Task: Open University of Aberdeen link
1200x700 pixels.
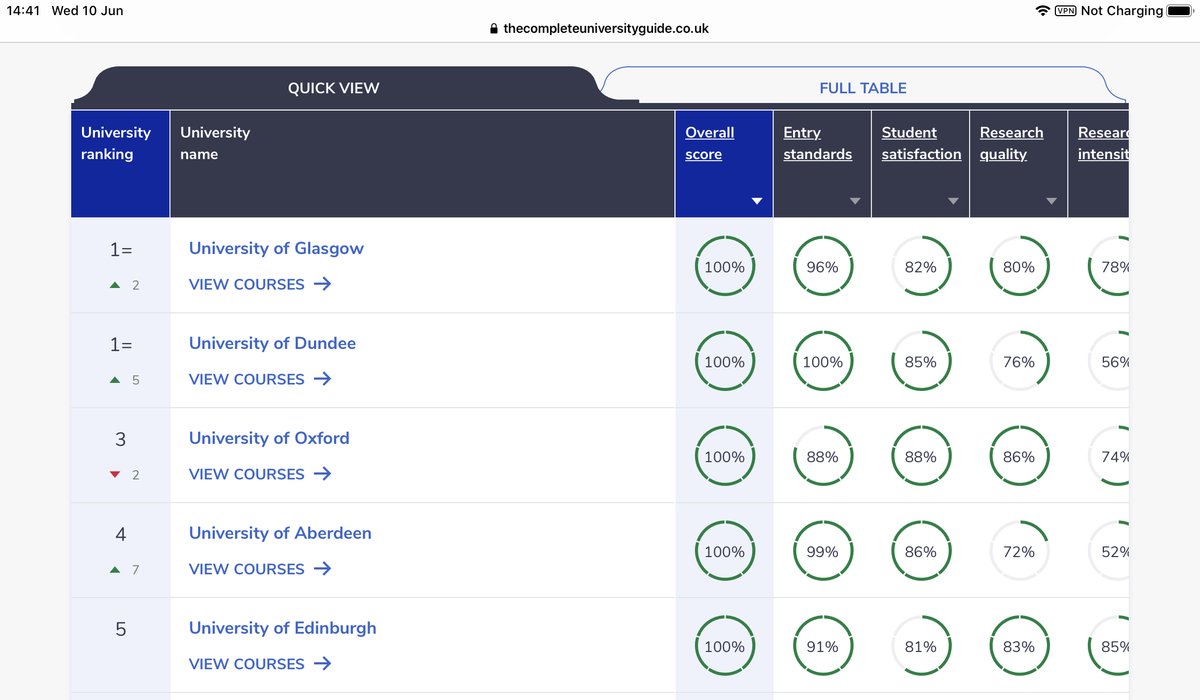Action: [x=280, y=533]
